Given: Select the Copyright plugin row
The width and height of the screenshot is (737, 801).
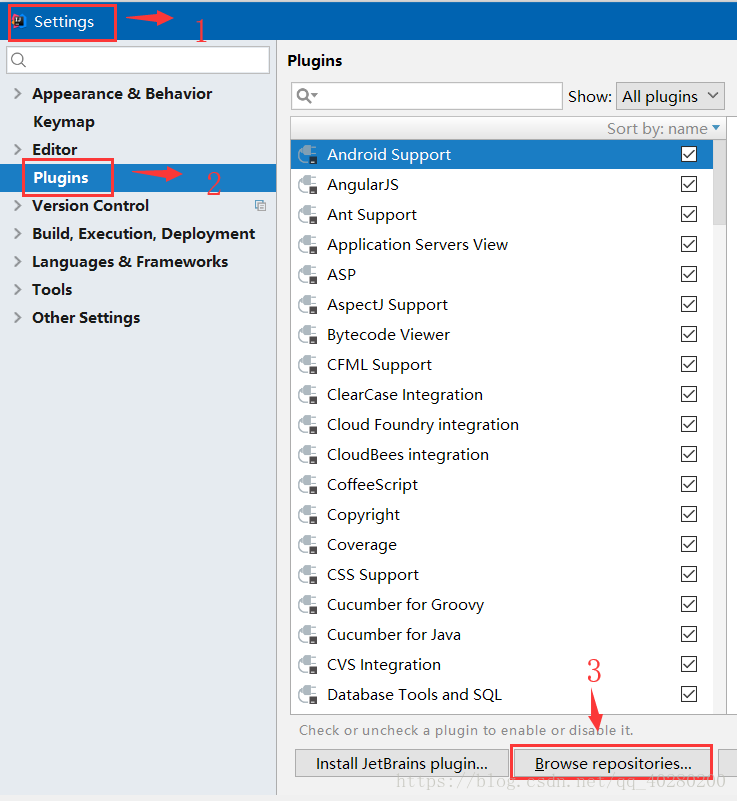Looking at the screenshot, I should [502, 515].
